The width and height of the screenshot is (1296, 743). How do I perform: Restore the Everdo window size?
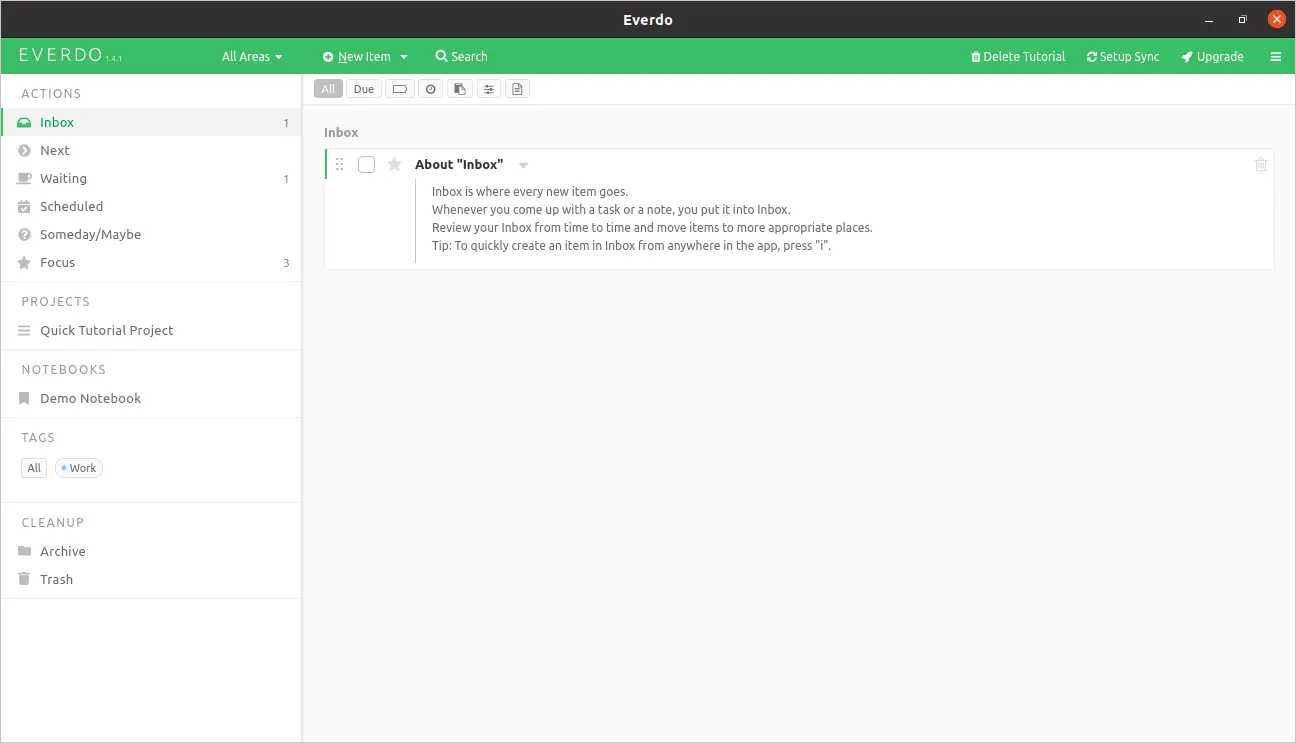click(1242, 19)
